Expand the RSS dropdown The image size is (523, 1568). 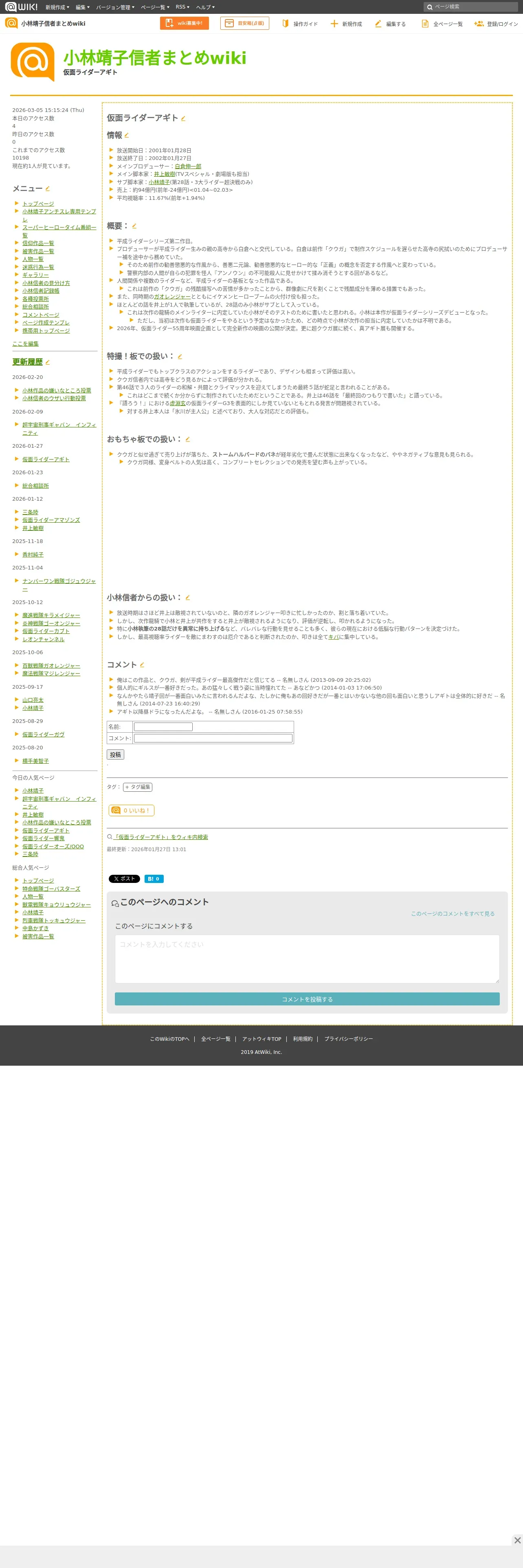[182, 7]
